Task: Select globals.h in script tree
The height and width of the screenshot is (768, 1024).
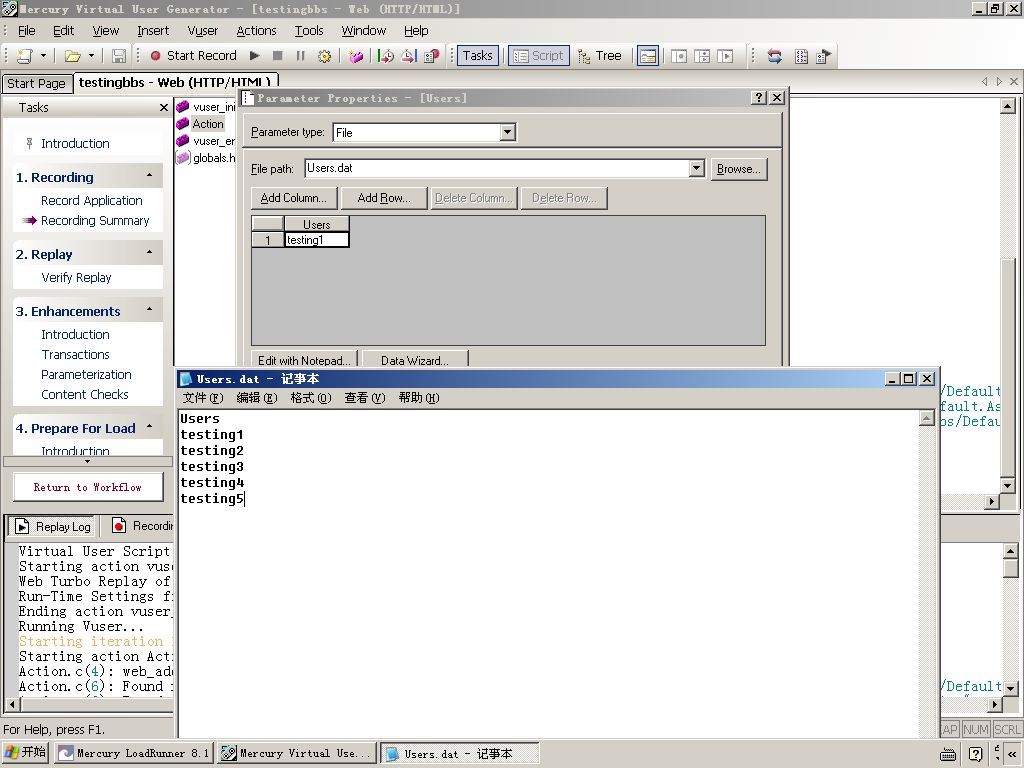Action: [x=214, y=157]
